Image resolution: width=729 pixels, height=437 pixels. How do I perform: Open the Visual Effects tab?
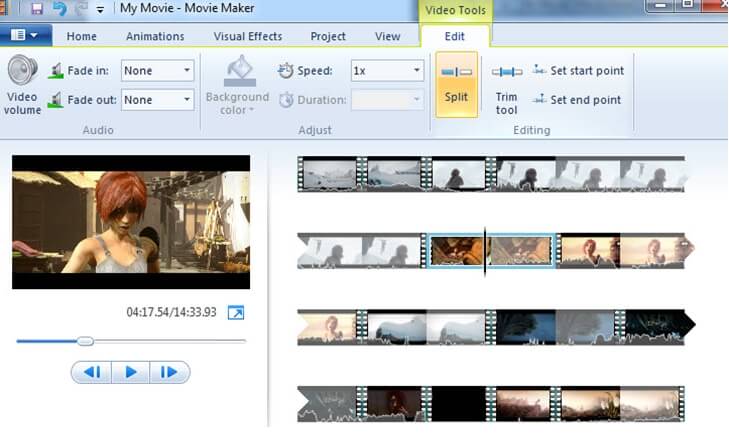[x=248, y=36]
